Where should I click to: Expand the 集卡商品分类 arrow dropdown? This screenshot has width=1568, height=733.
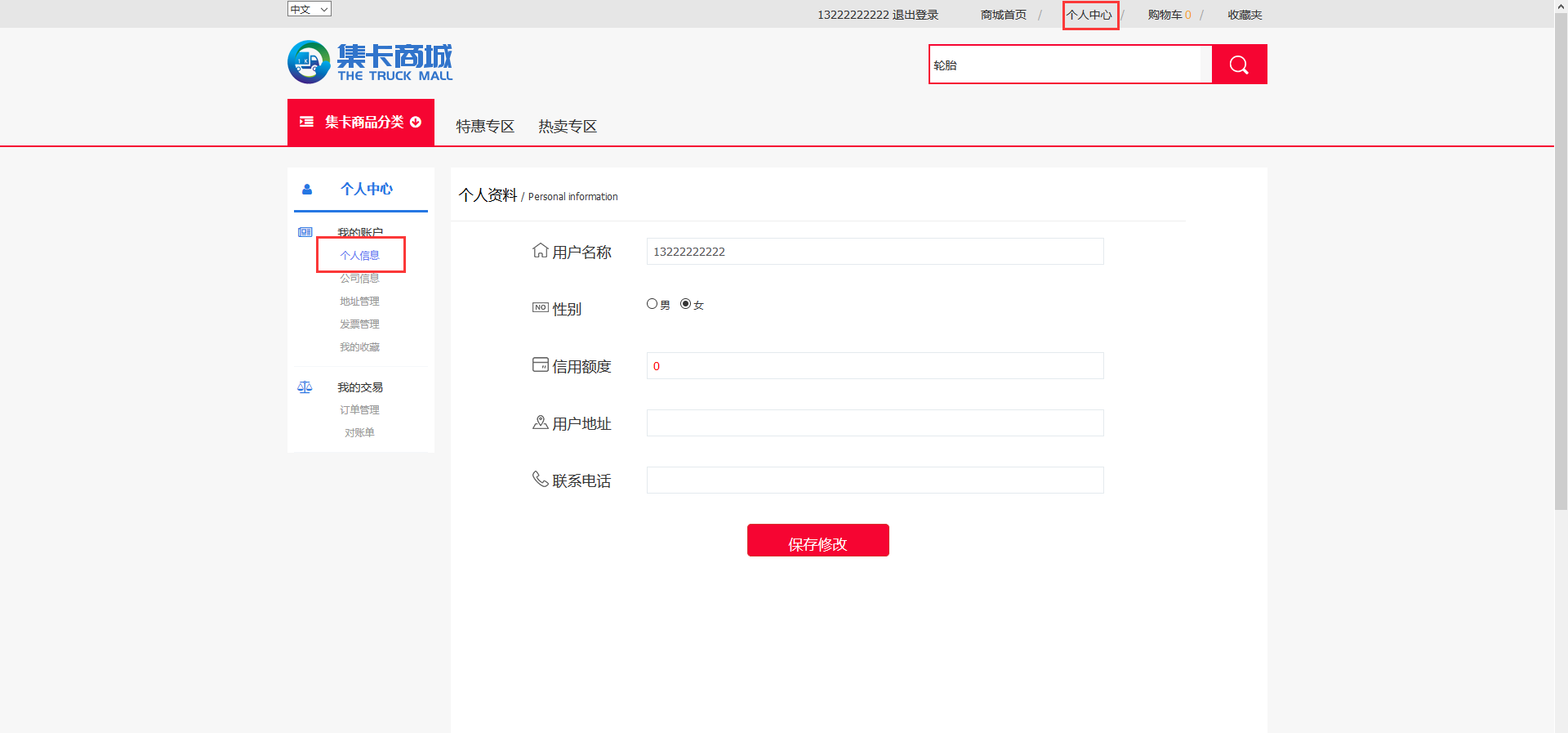pos(416,122)
